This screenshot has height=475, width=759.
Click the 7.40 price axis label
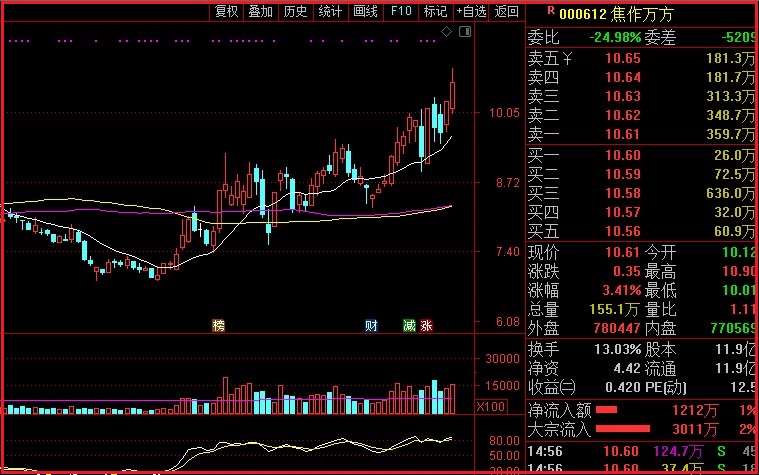[507, 252]
